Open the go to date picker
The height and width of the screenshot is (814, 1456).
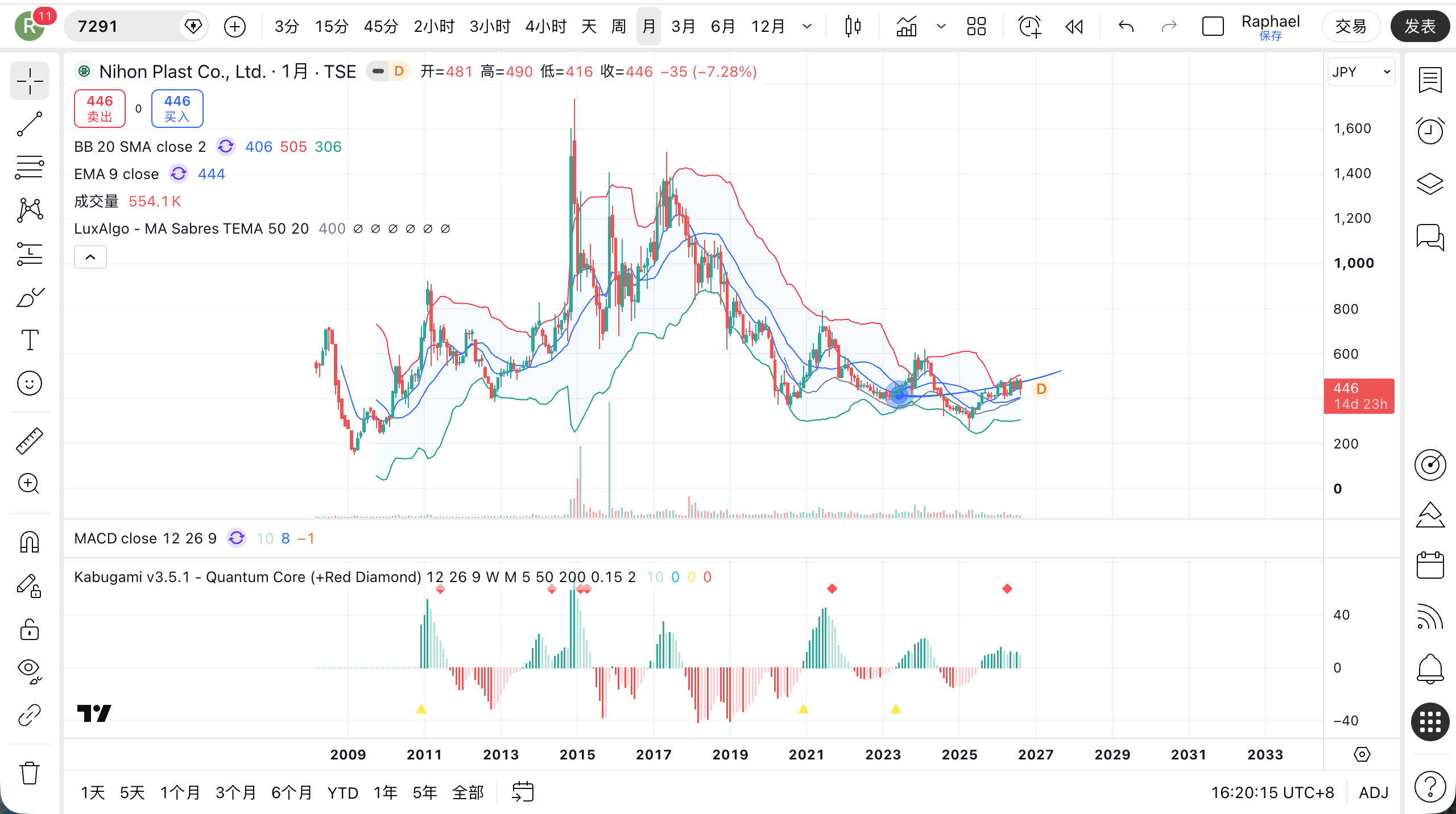coord(523,792)
